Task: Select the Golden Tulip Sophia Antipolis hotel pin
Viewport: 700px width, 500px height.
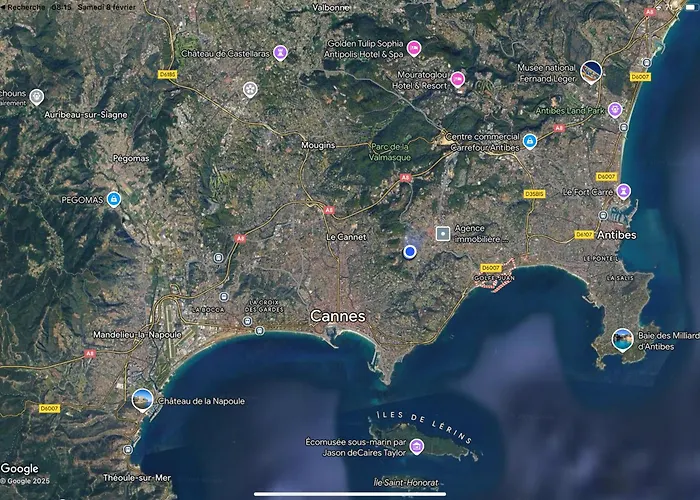Action: click(x=414, y=48)
